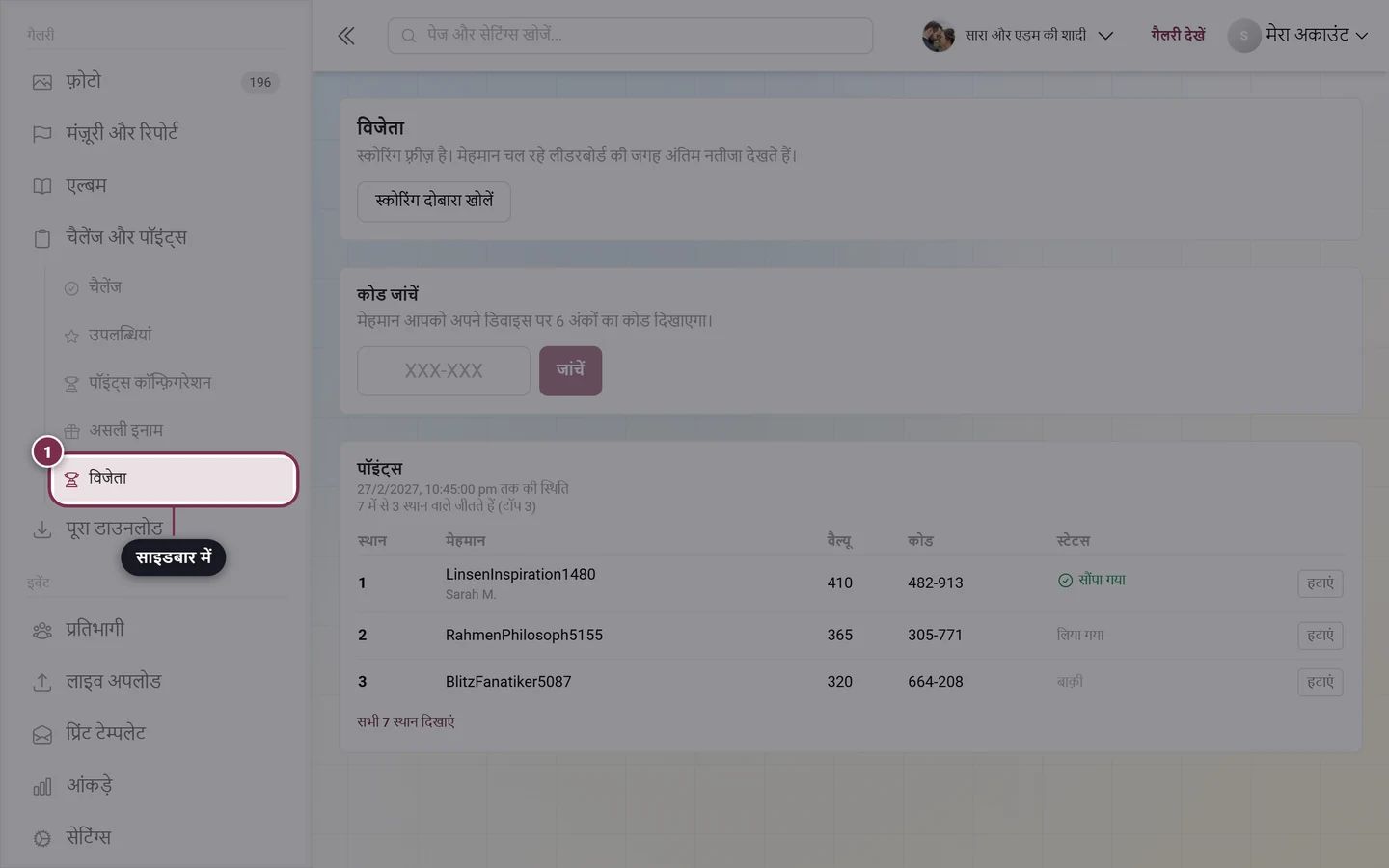Image resolution: width=1389 pixels, height=868 pixels.
Task: Click the icon beside पॉइंट्स कॉन्फ़िगरेशन
Action: tap(71, 384)
